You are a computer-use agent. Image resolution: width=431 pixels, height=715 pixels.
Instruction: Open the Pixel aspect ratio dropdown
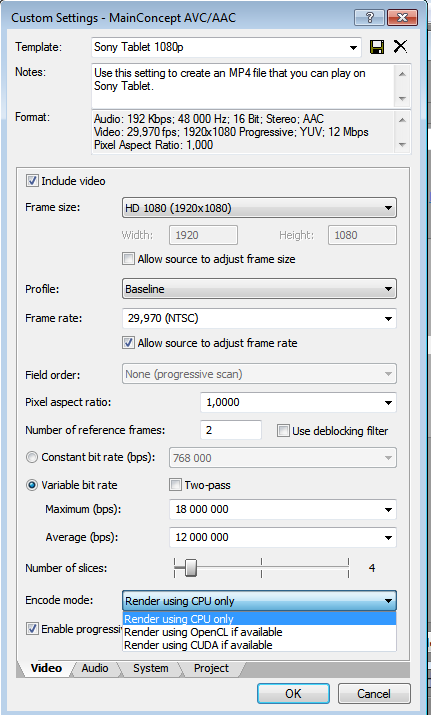pos(388,403)
